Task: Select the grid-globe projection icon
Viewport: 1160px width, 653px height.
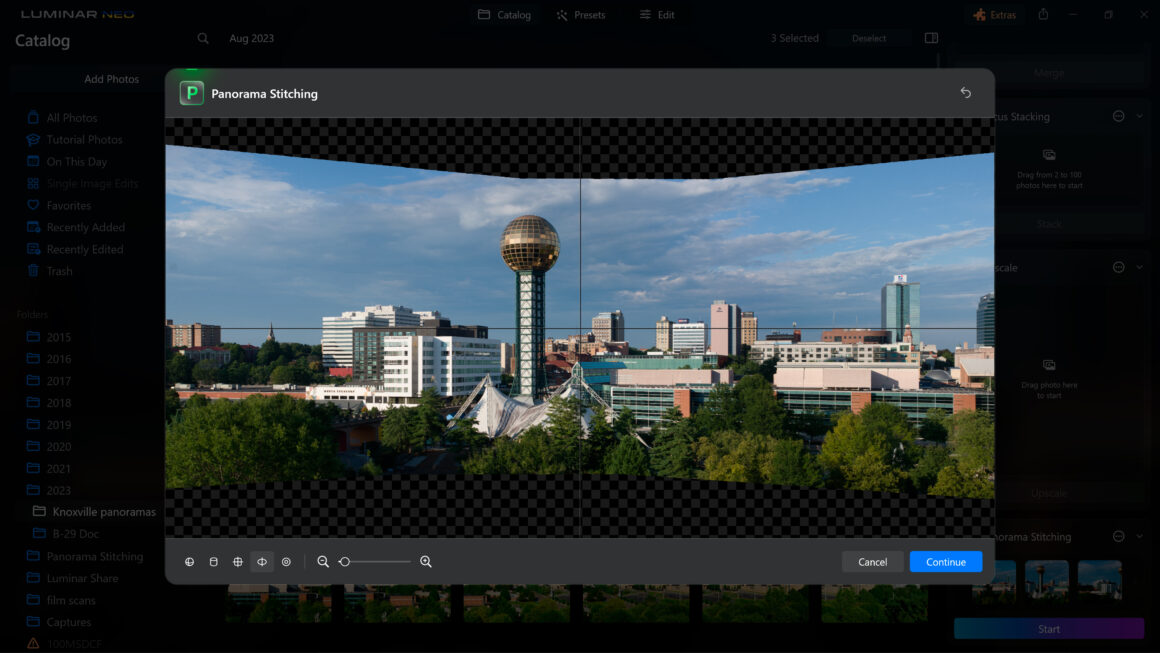Action: point(237,562)
